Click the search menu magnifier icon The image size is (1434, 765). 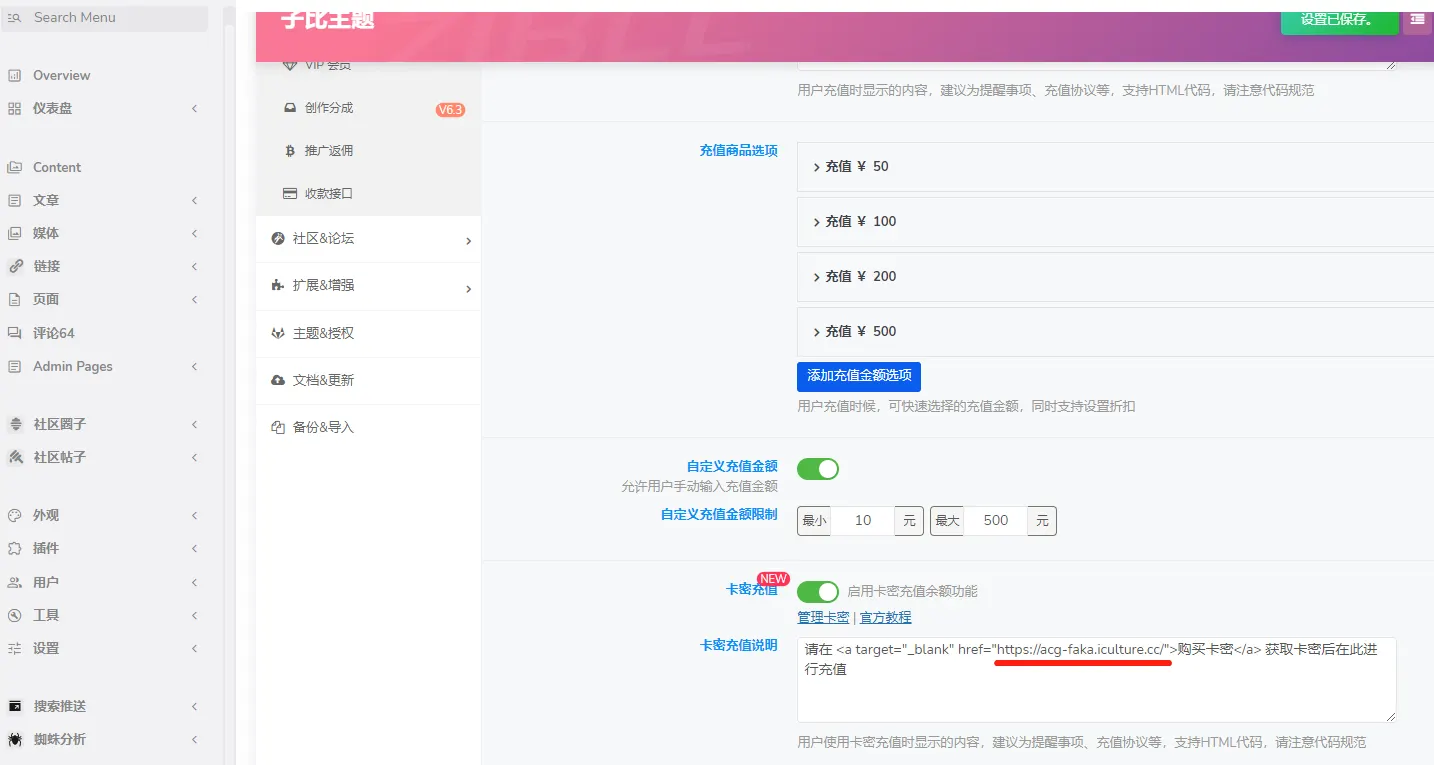14,18
